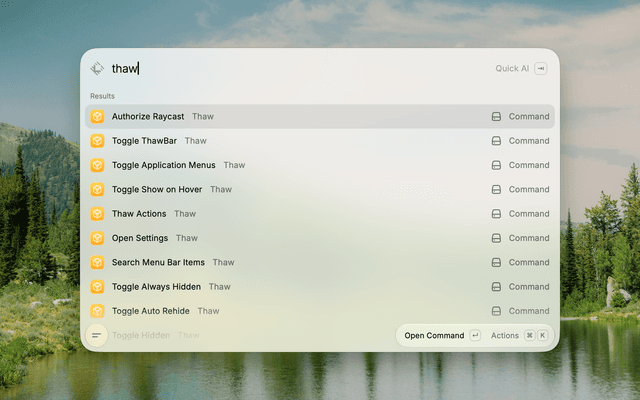The height and width of the screenshot is (400, 640).
Task: Click the Thaw icon next to Toggle Application Menus
Action: 97,165
